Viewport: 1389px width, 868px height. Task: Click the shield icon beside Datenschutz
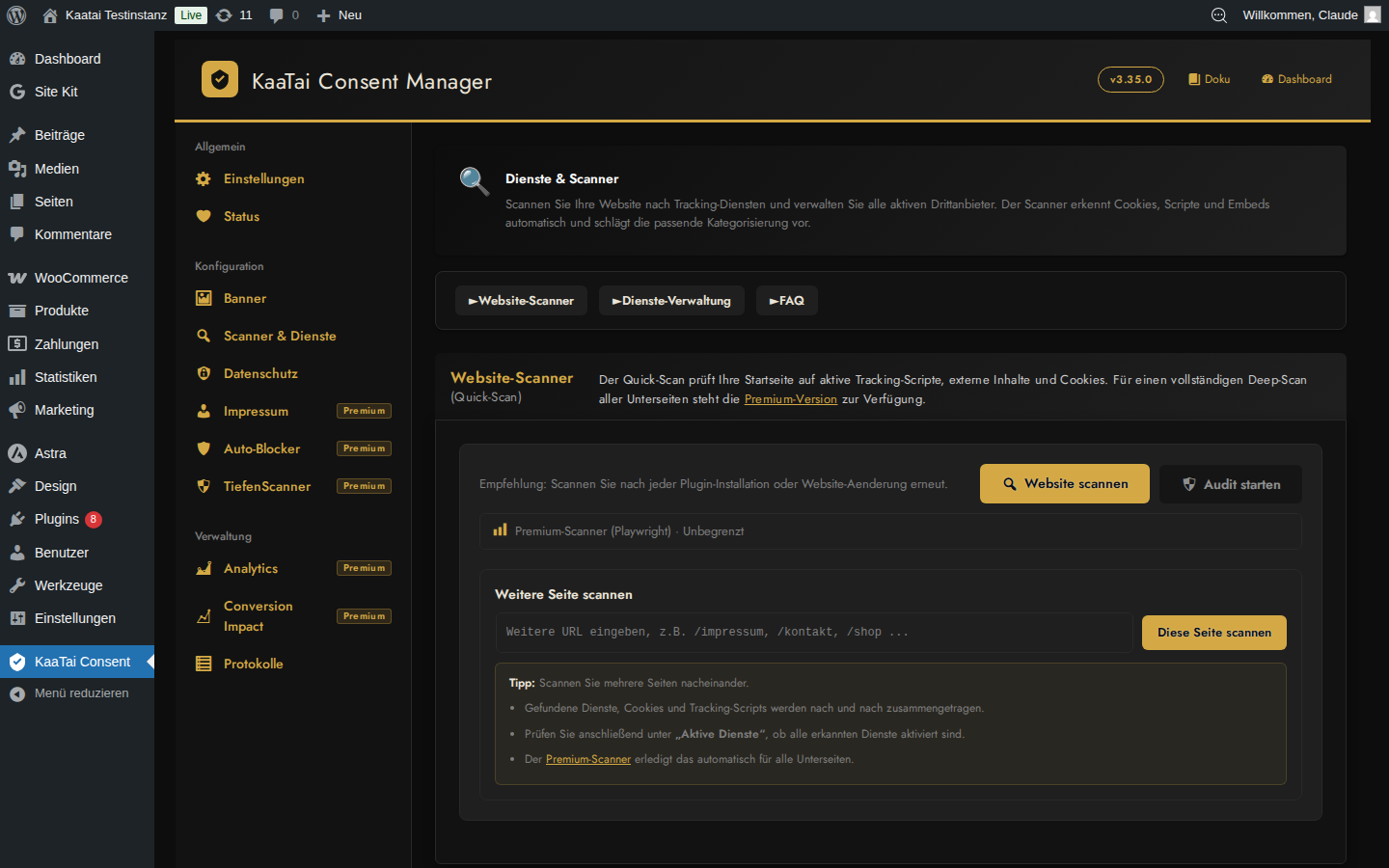[204, 374]
